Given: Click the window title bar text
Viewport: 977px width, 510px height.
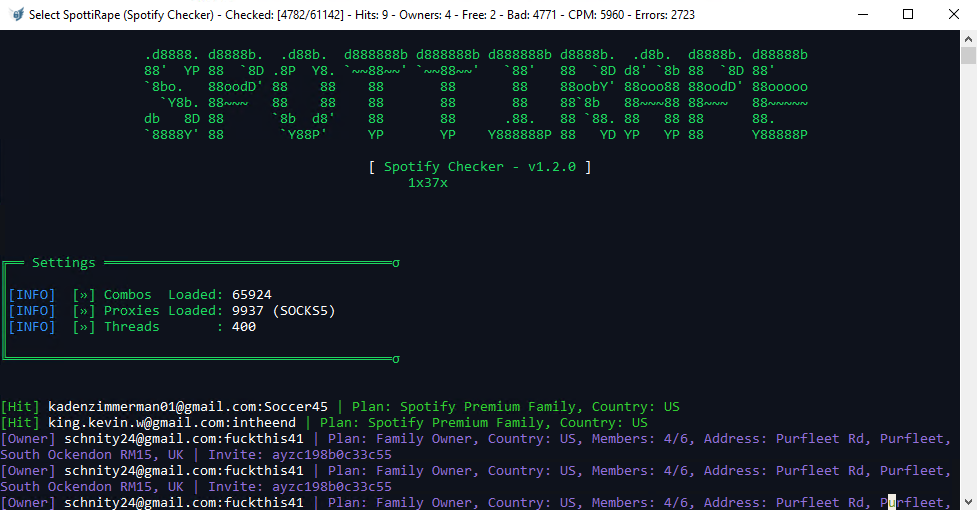Looking at the screenshot, I should 360,15.
